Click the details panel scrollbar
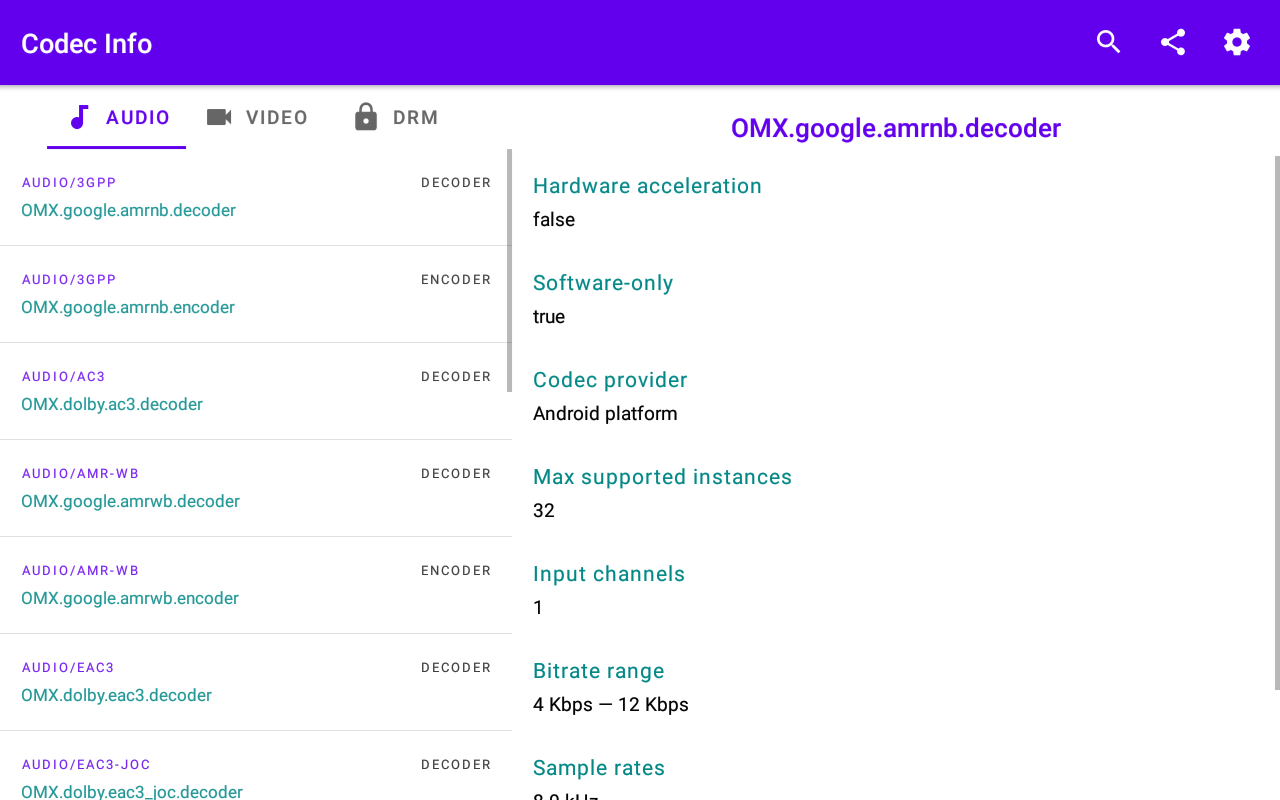Screen dimensions: 1280x800 (x=1276, y=420)
